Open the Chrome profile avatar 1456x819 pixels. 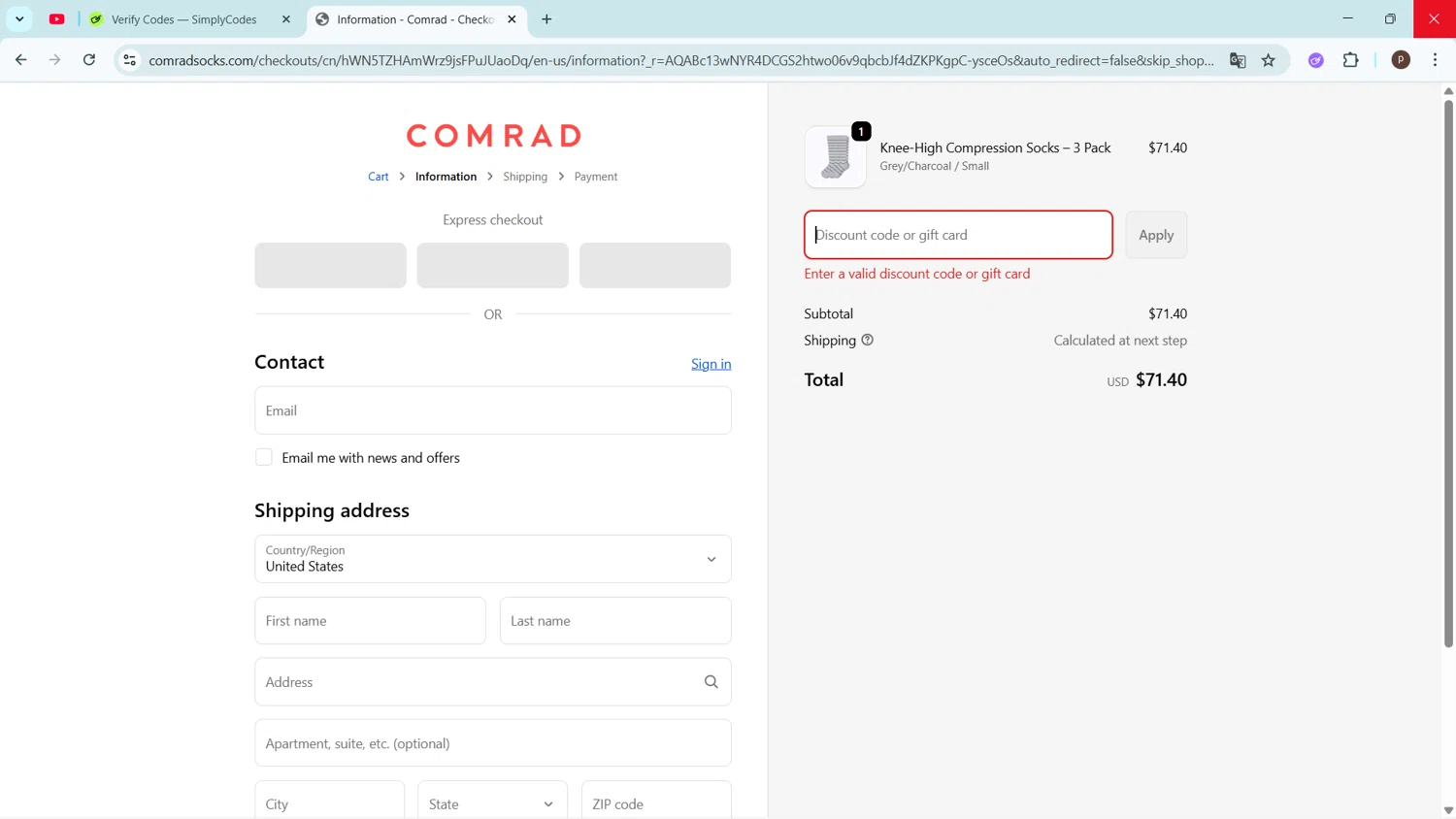1401,60
